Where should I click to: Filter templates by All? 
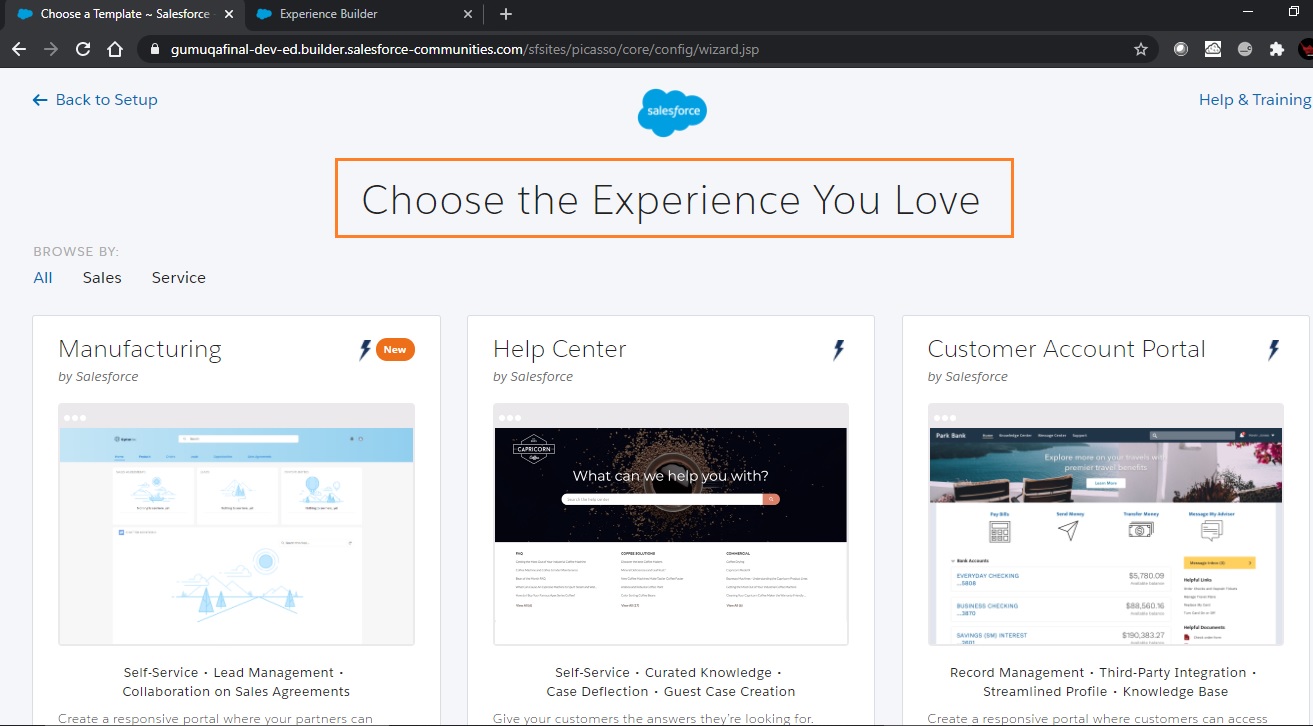tap(43, 278)
